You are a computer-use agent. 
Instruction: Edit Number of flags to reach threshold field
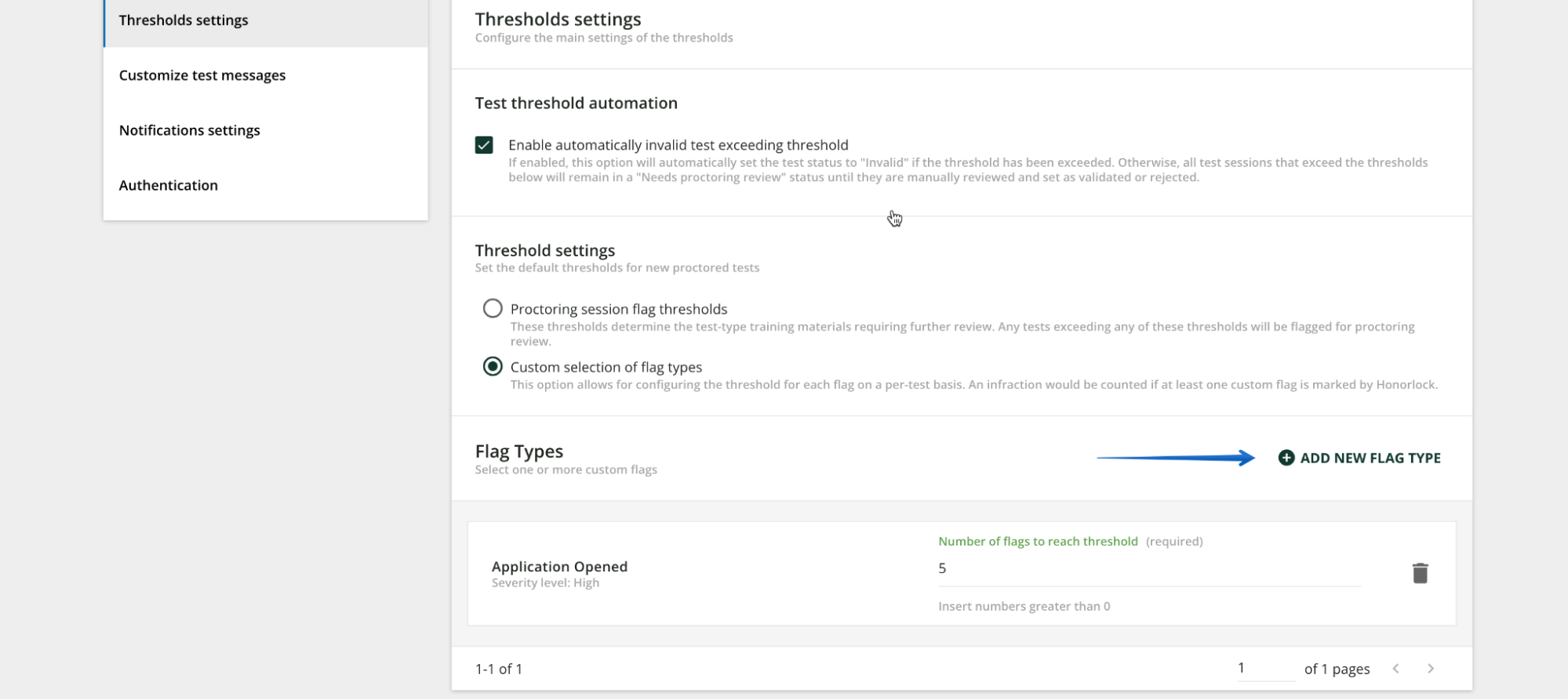pos(1149,568)
